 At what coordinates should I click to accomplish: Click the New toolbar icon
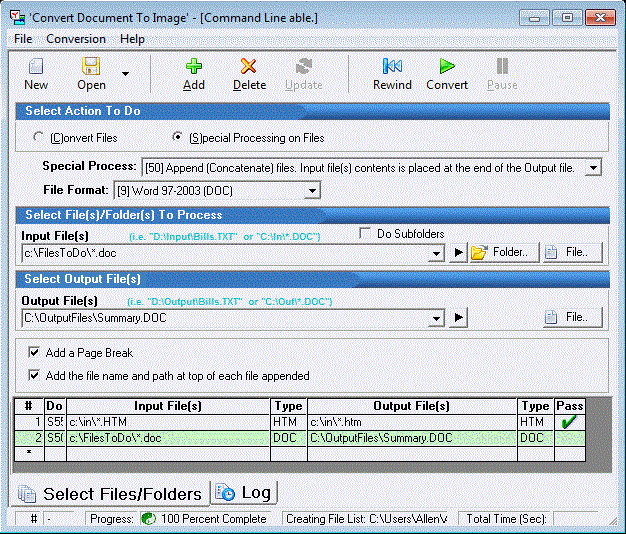coord(36,66)
